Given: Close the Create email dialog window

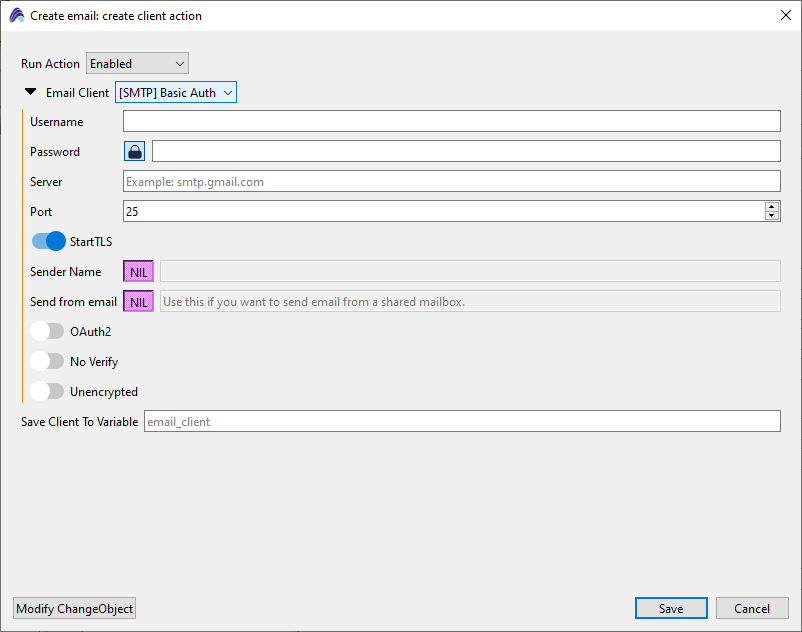Looking at the screenshot, I should 785,15.
